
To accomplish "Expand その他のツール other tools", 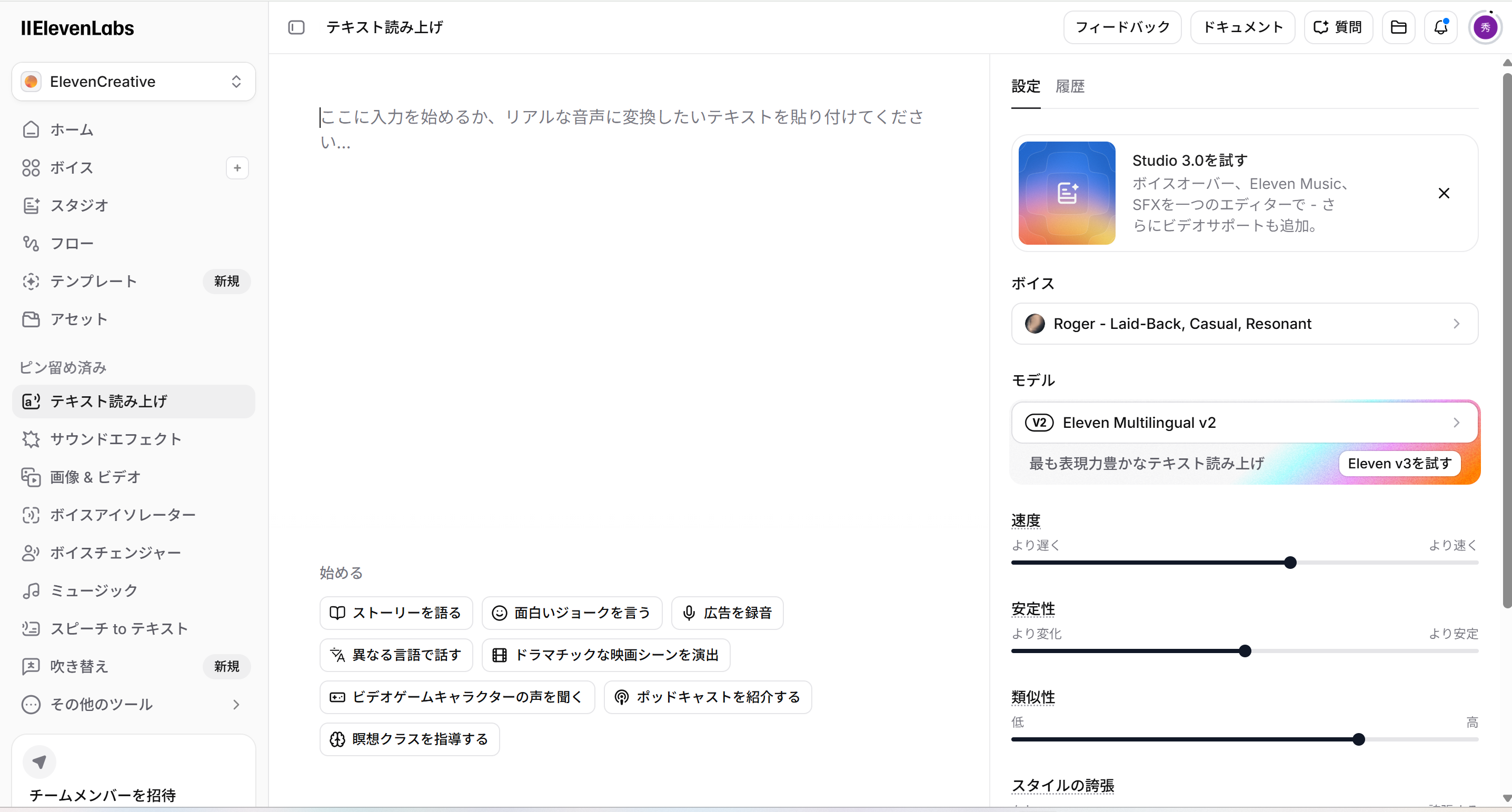I will (x=134, y=704).
